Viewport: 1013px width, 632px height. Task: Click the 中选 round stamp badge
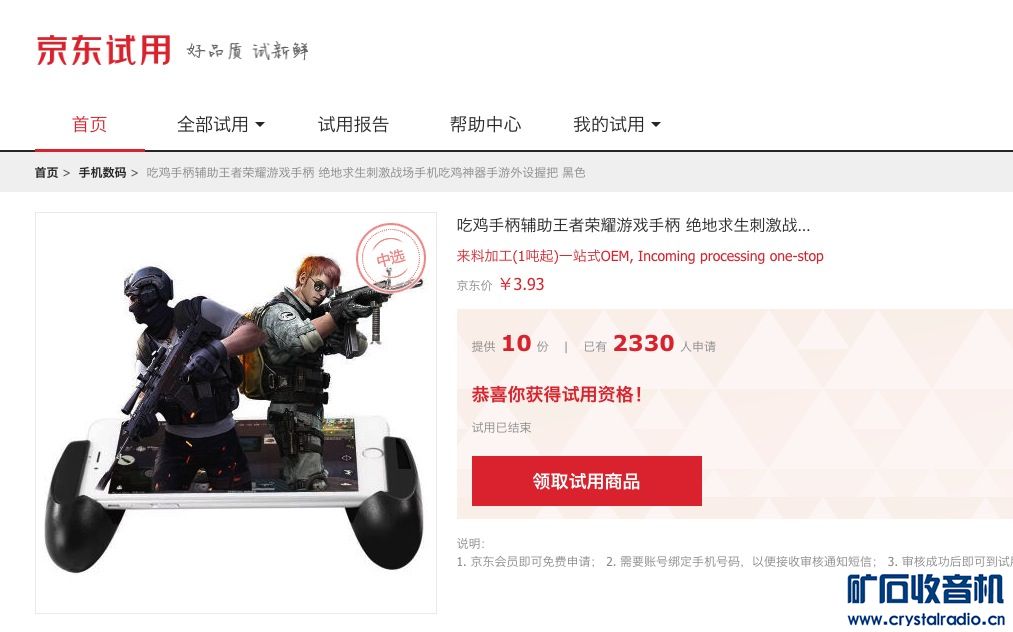(x=391, y=257)
